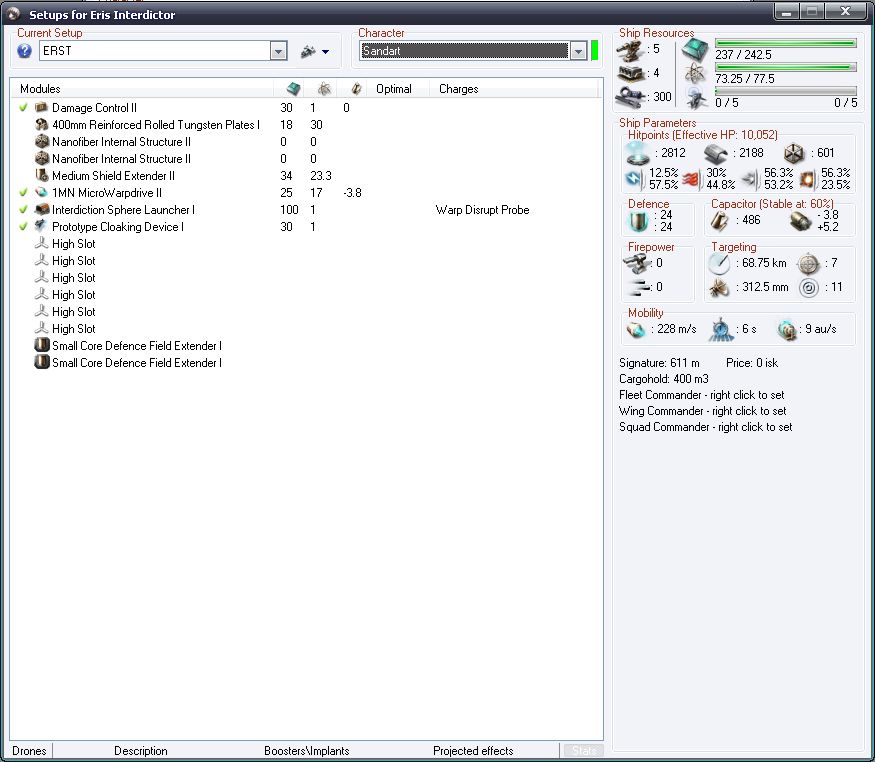Click the max locked targets icon showing 7
The width and height of the screenshot is (875, 762).
(809, 263)
